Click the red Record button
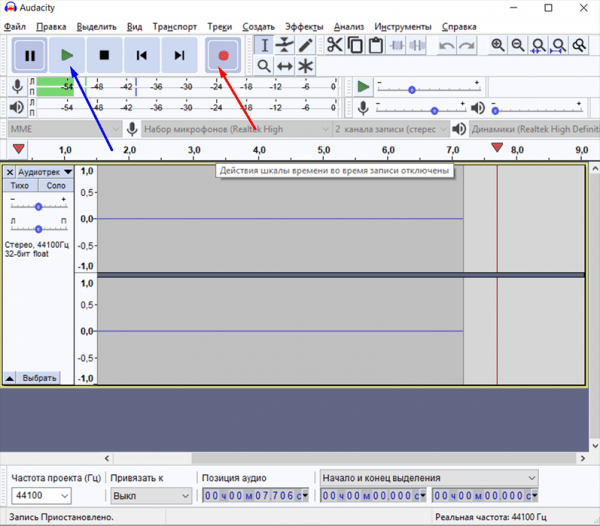This screenshot has height=526, width=600. 223,55
